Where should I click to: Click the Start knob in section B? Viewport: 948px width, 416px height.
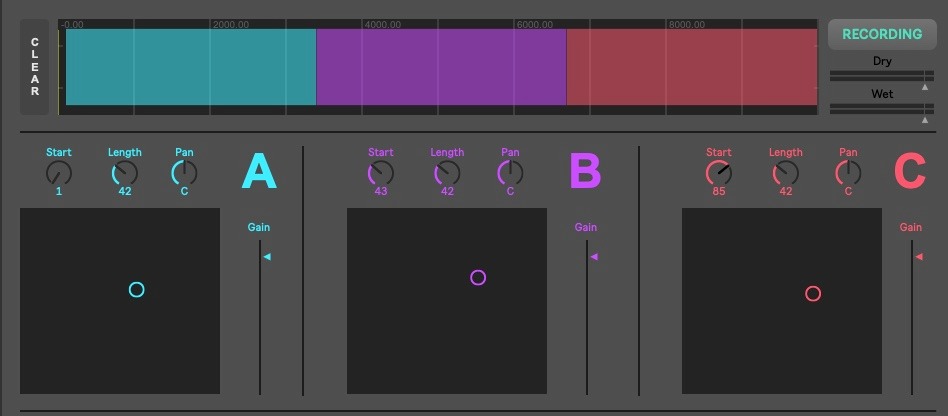click(381, 173)
